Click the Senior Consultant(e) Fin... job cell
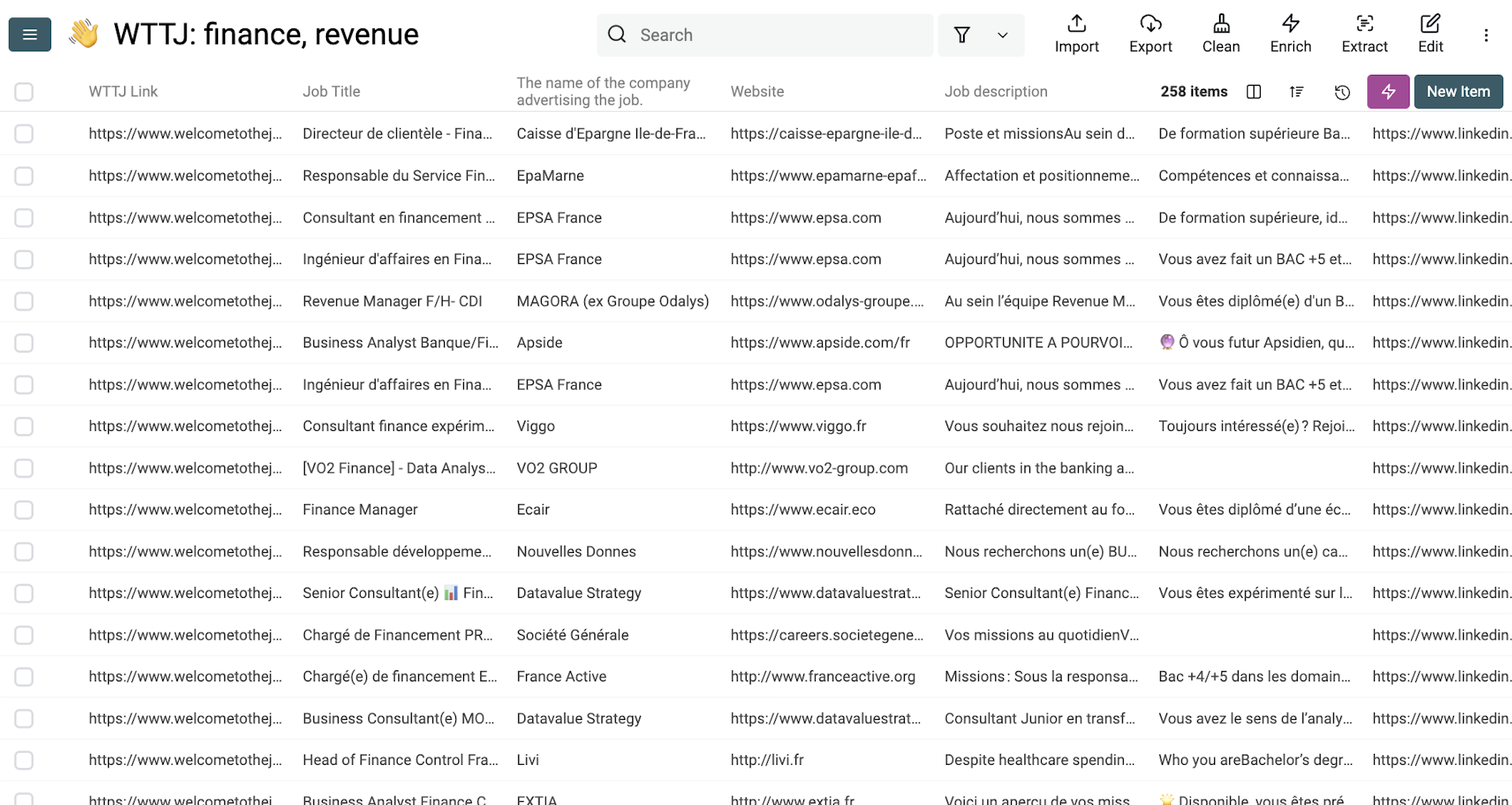The height and width of the screenshot is (805, 1512). tap(398, 593)
